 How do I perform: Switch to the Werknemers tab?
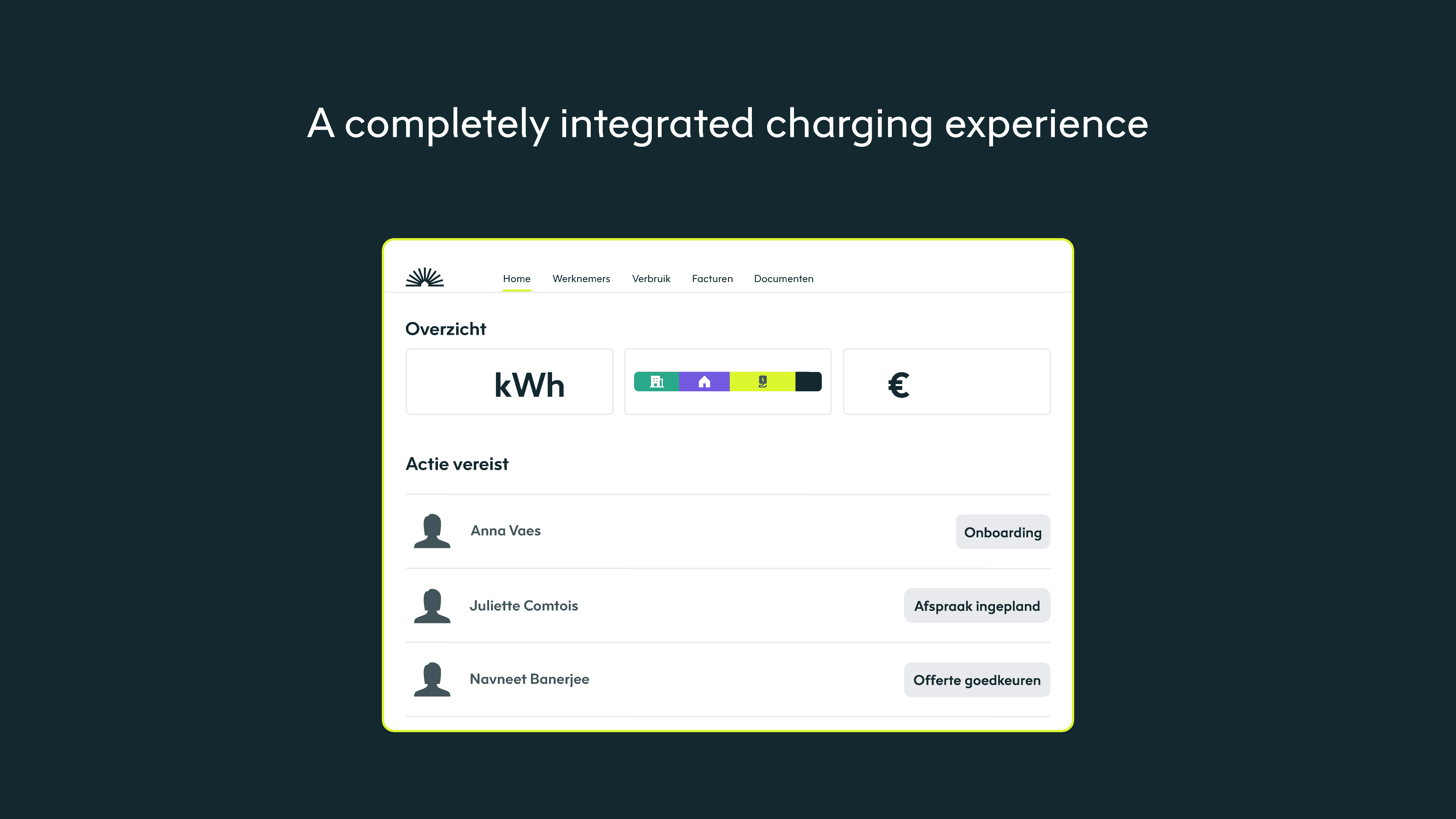pos(581,279)
